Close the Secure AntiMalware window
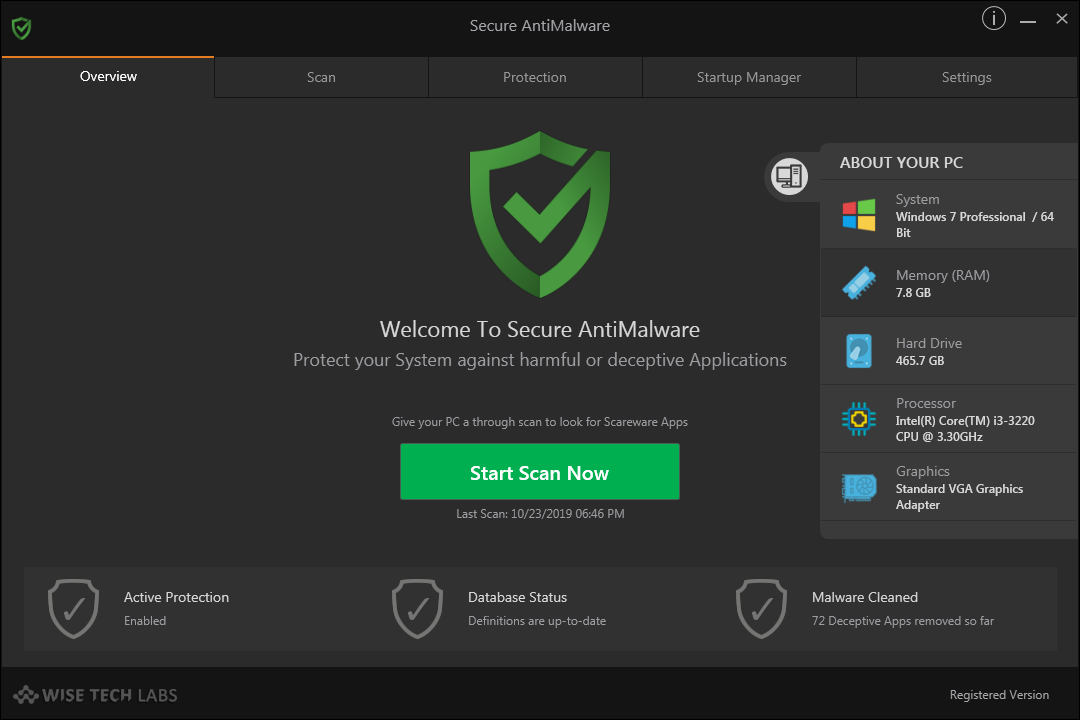The width and height of the screenshot is (1080, 720). (1062, 19)
